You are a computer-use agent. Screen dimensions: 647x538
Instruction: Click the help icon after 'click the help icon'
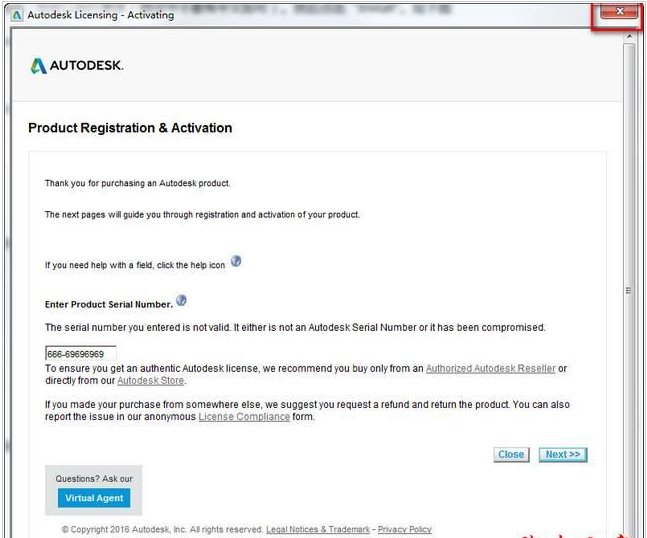click(236, 261)
